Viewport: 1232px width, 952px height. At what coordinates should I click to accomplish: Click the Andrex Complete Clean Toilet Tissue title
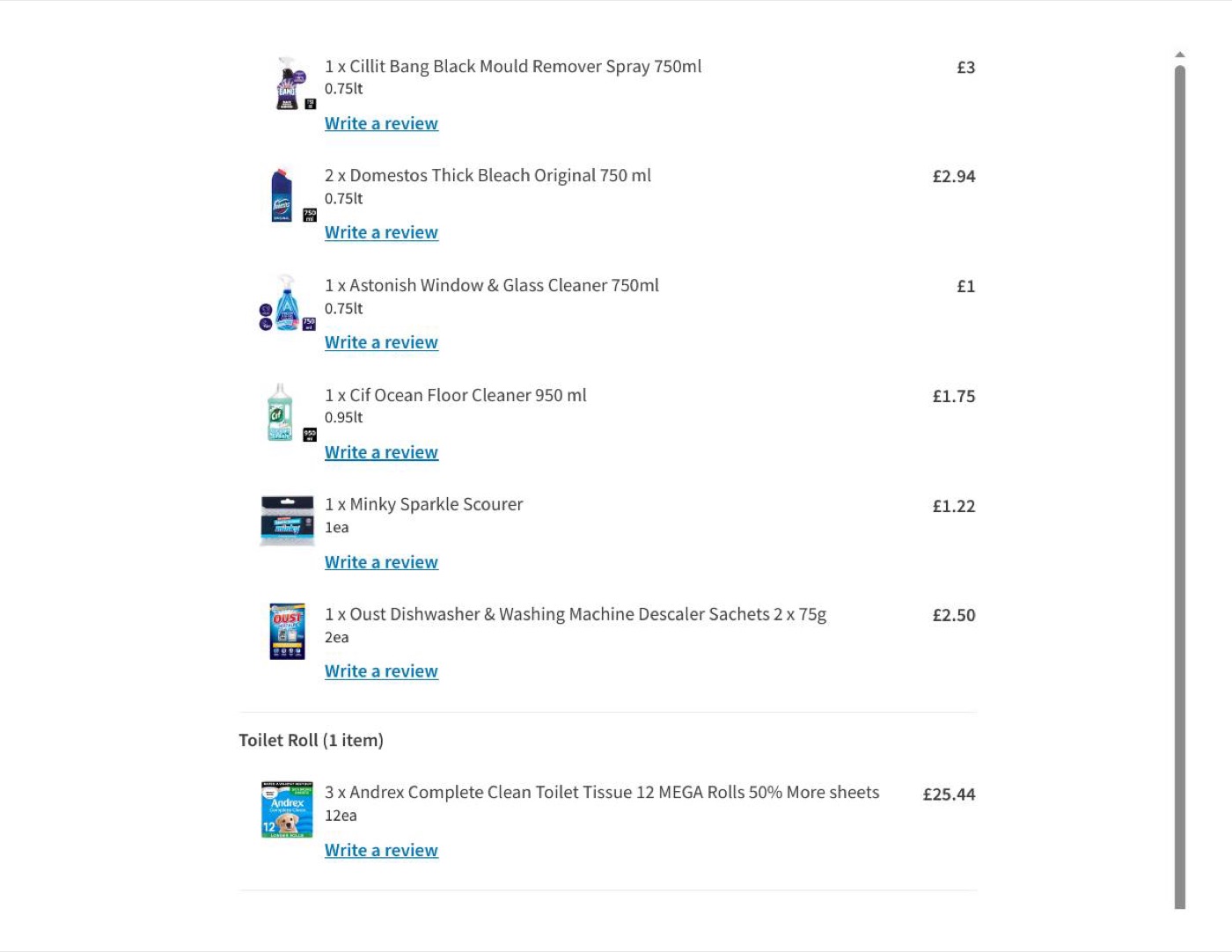[x=602, y=793]
